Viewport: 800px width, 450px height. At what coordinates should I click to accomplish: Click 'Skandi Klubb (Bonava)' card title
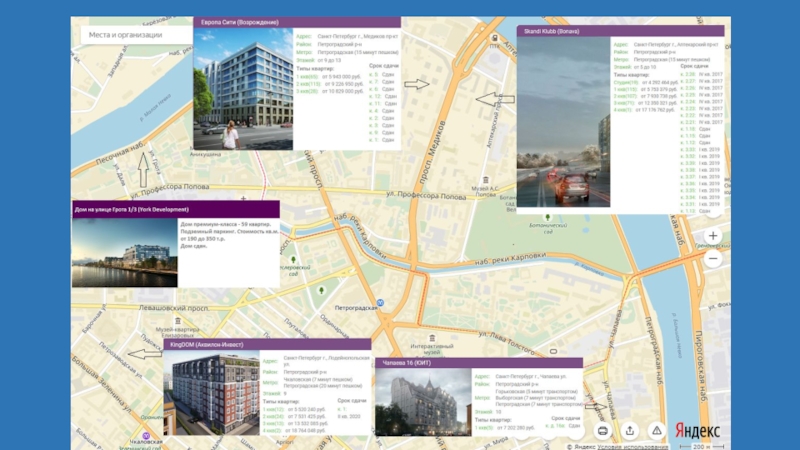(552, 31)
